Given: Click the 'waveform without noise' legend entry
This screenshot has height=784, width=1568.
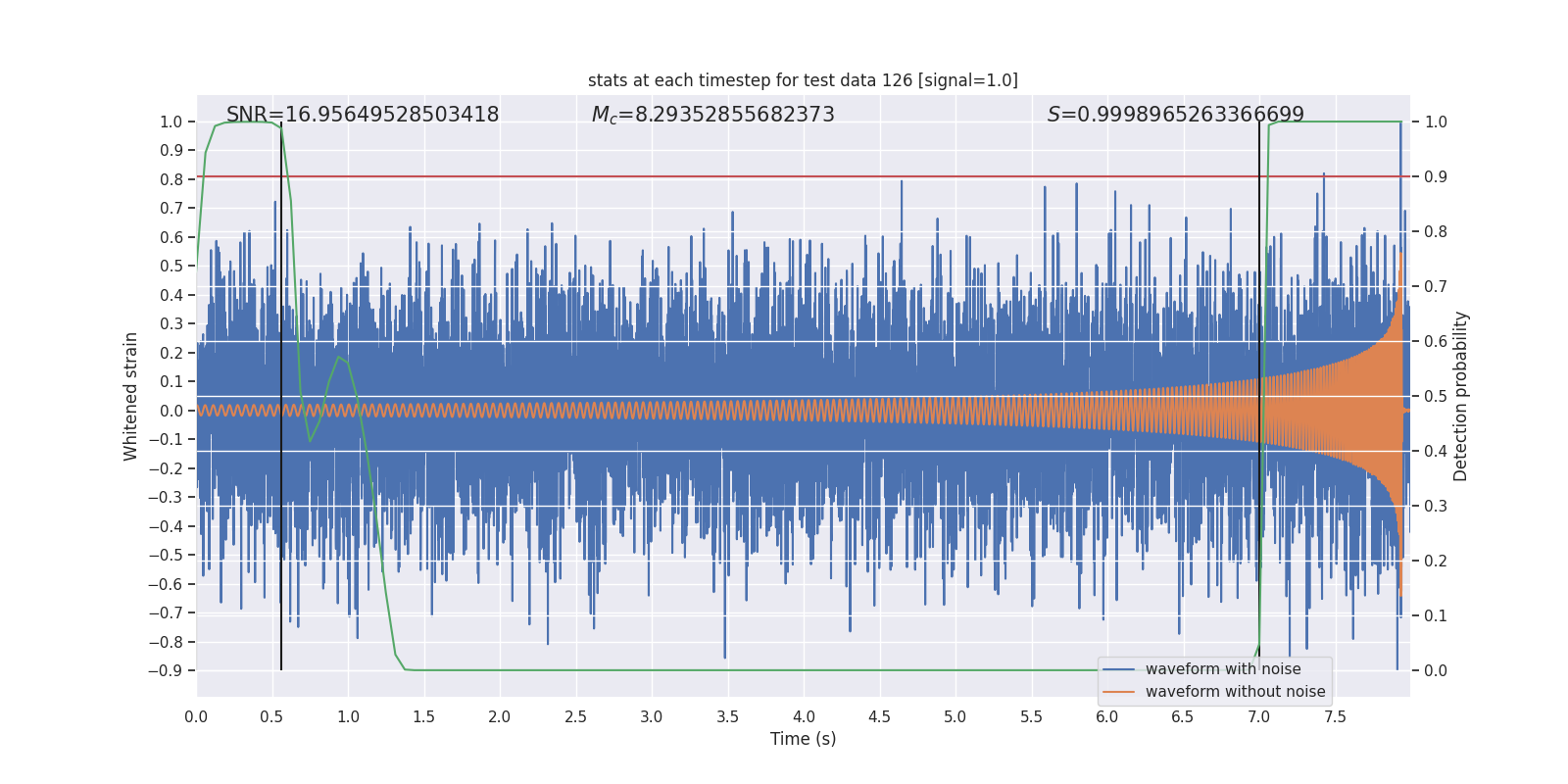Looking at the screenshot, I should (x=1235, y=692).
